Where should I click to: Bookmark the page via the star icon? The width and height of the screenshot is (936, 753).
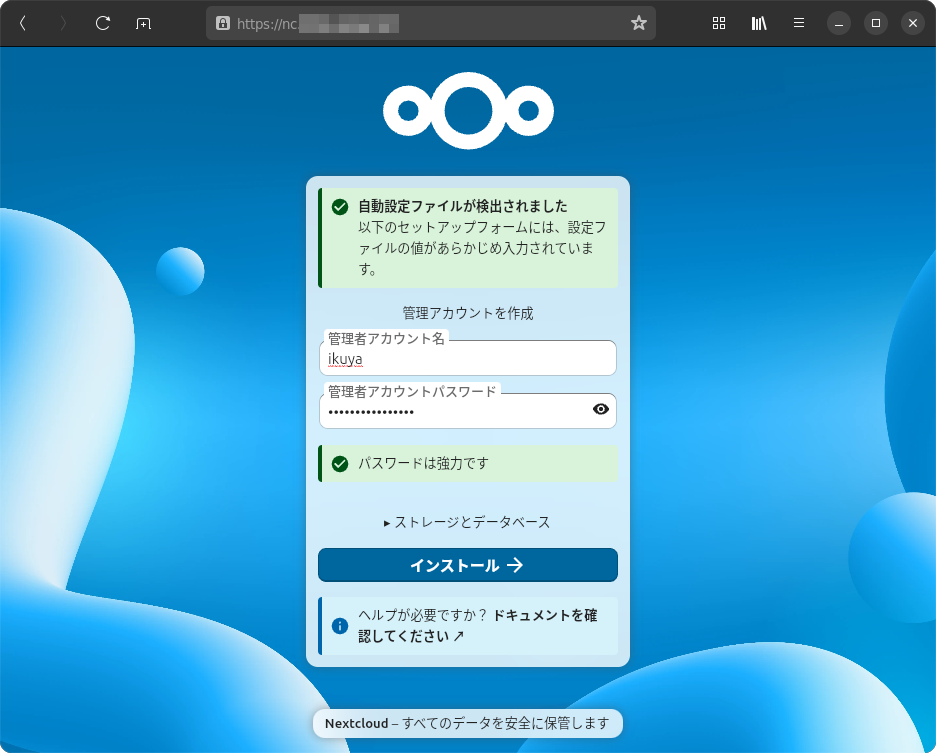tap(638, 22)
